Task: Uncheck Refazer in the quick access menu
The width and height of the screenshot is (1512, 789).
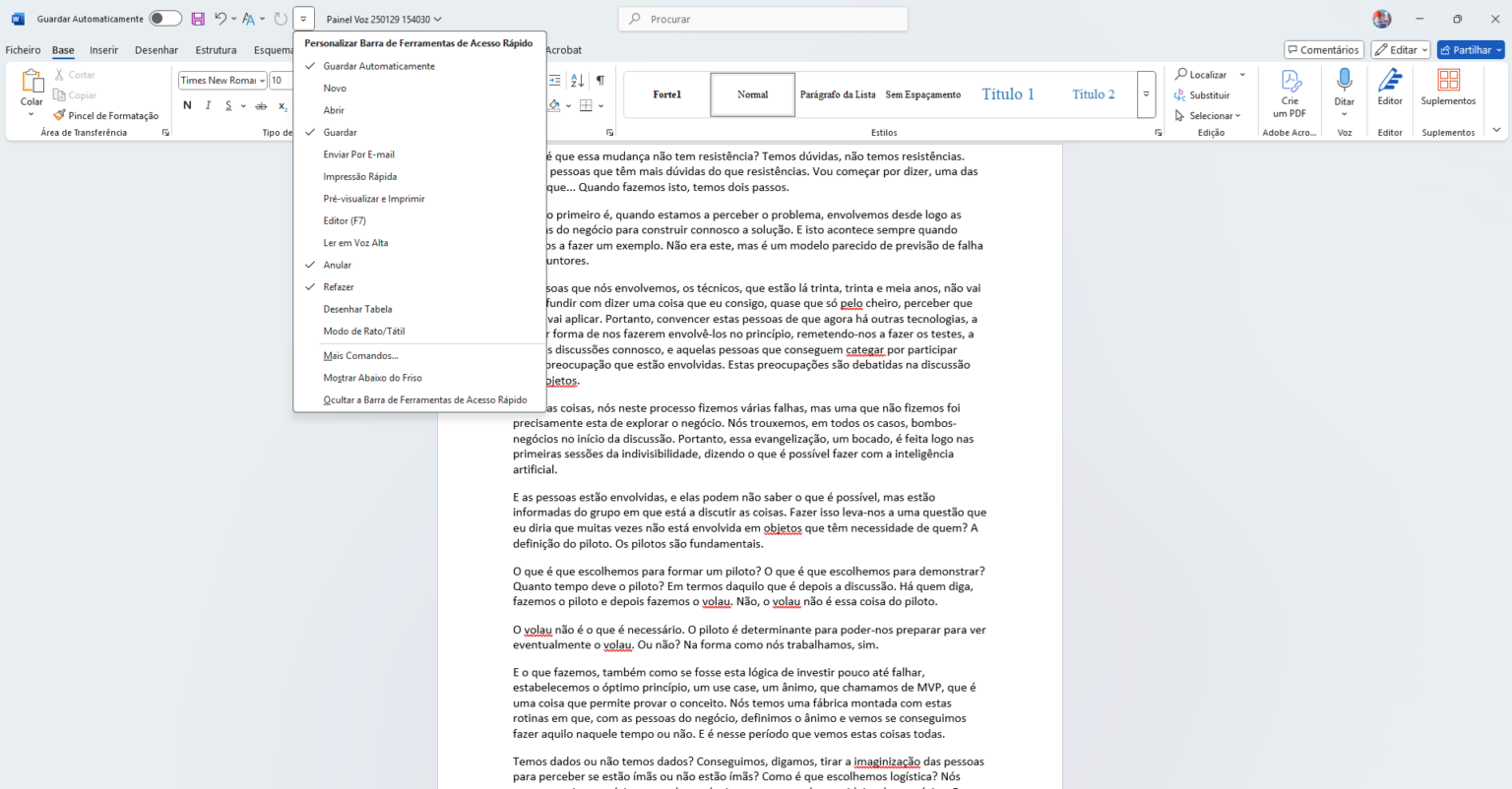Action: tap(419, 287)
